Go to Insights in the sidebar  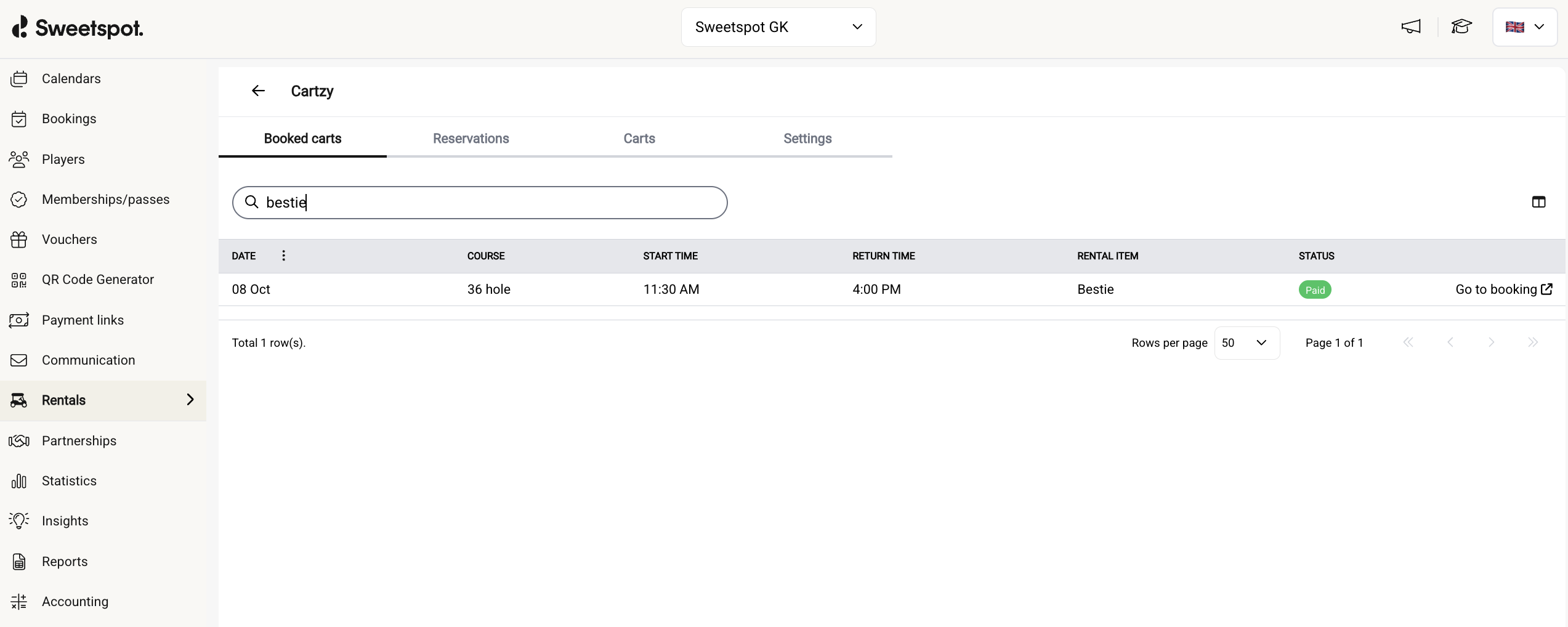point(65,521)
